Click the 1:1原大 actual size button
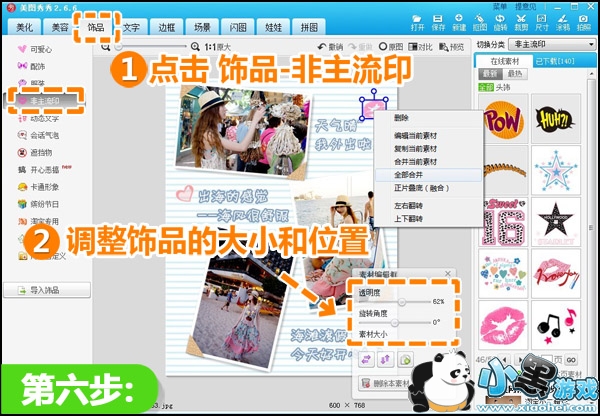This screenshot has width=600, height=416. [217, 47]
